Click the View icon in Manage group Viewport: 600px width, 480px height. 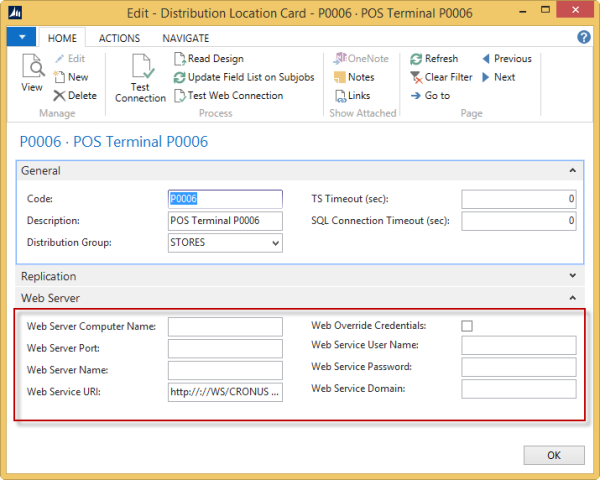click(32, 72)
